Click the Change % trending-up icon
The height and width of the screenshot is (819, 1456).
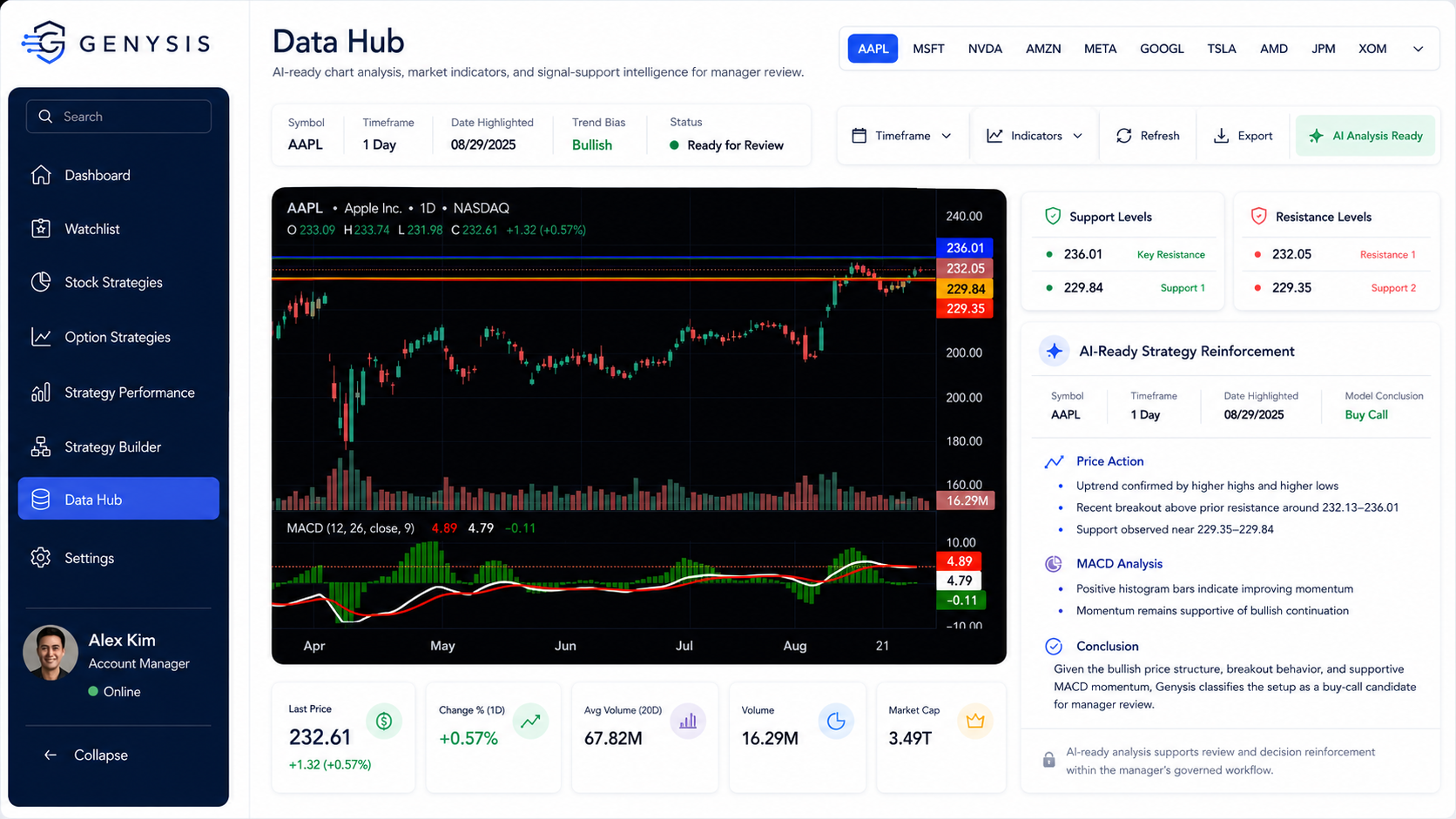pos(530,721)
